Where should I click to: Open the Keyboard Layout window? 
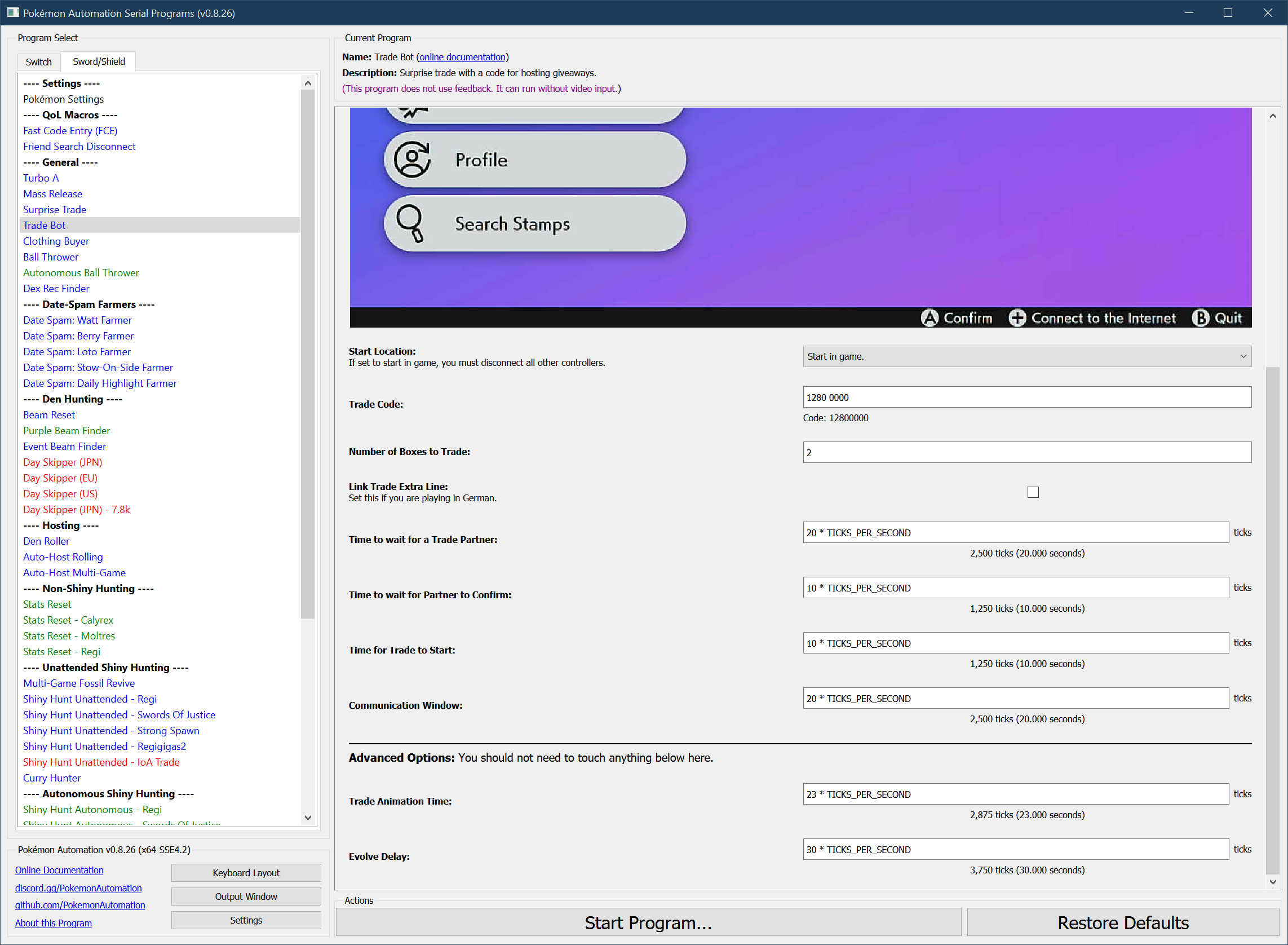[246, 873]
